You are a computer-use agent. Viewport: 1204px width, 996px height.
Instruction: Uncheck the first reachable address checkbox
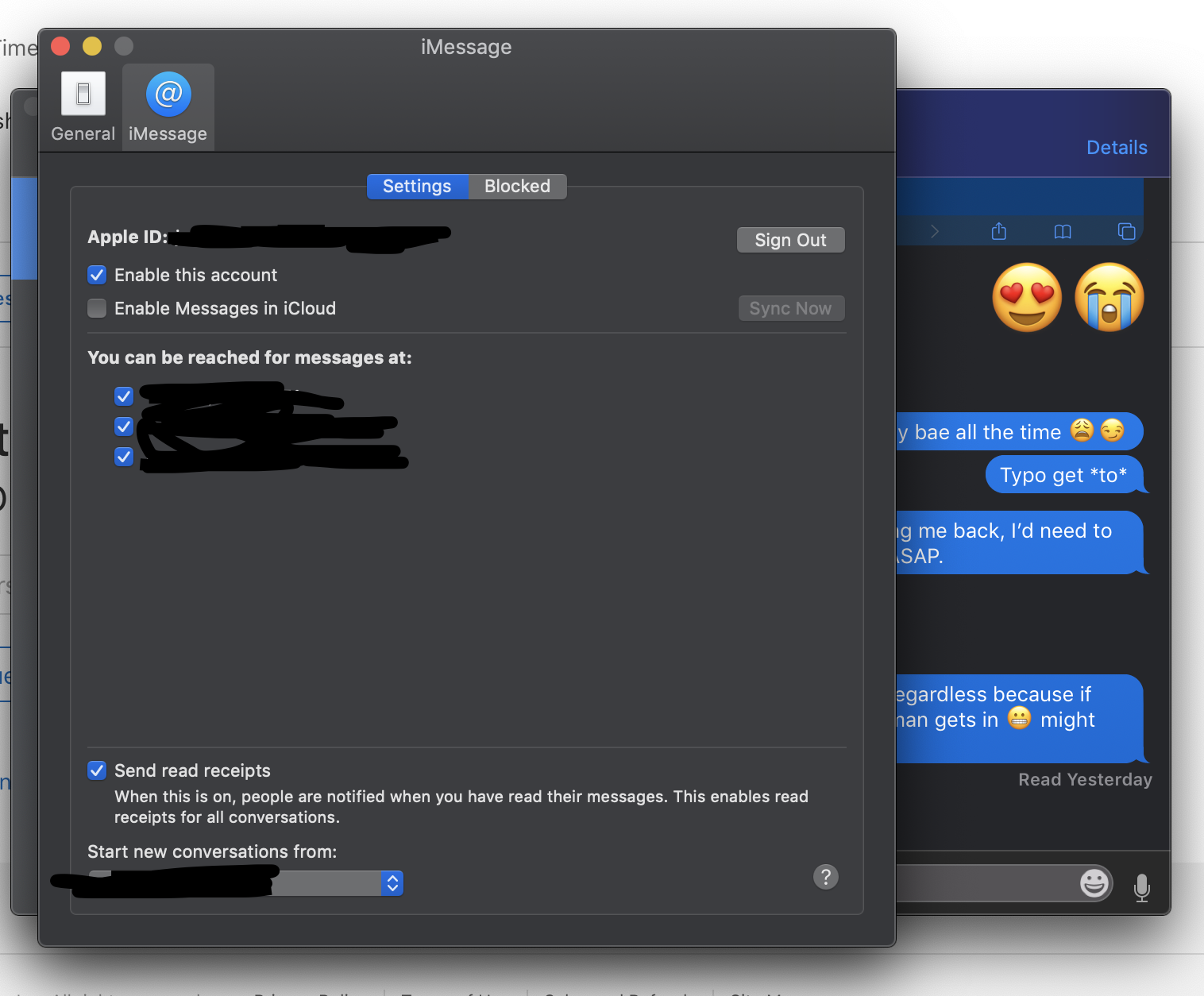point(124,396)
